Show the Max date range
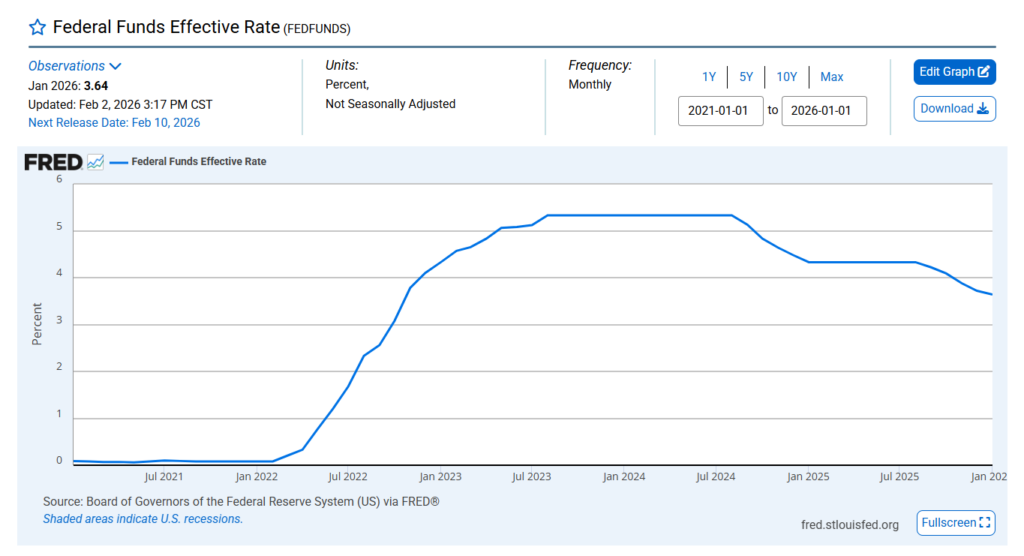Image resolution: width=1024 pixels, height=556 pixels. (832, 77)
